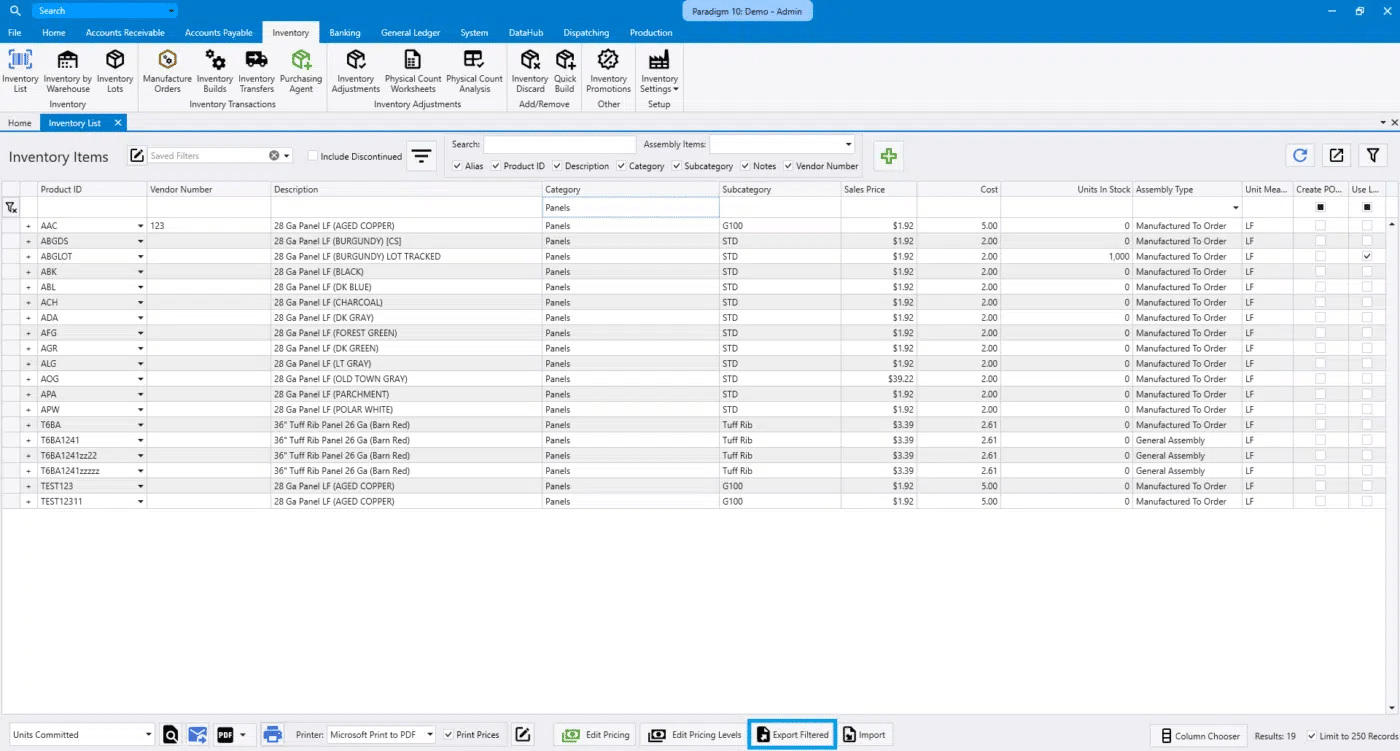Click the green add item plus button
The width and height of the screenshot is (1400, 751).
(888, 155)
